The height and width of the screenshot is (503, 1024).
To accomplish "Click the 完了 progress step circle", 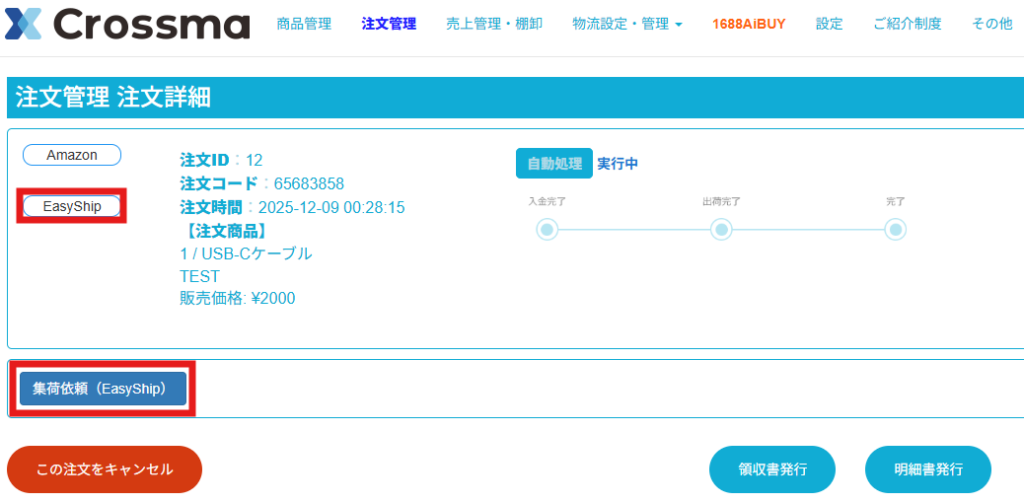I will [x=896, y=230].
